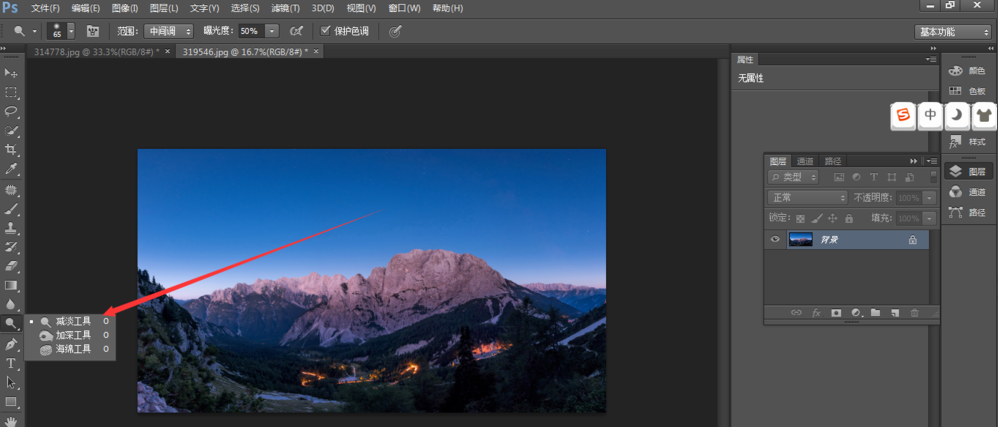Click the new layer icon in Layers panel
Viewport: 998px width, 427px height.
click(895, 313)
